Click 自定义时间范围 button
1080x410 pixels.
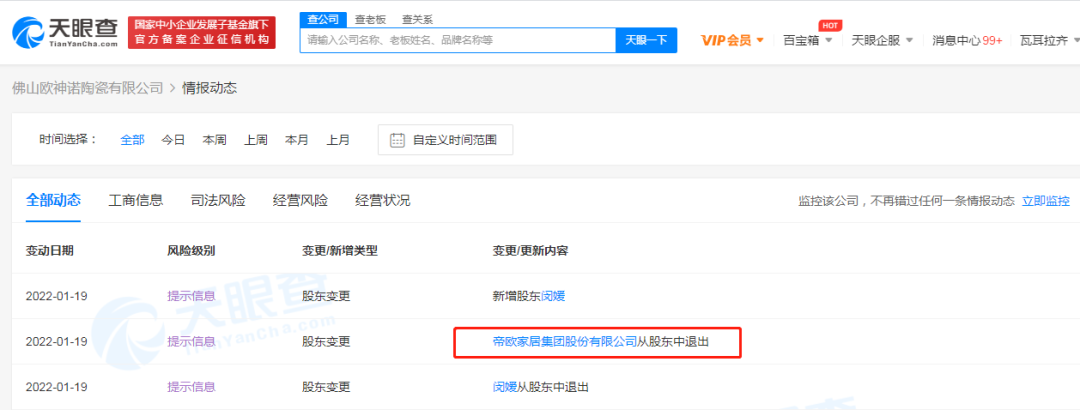click(x=445, y=140)
